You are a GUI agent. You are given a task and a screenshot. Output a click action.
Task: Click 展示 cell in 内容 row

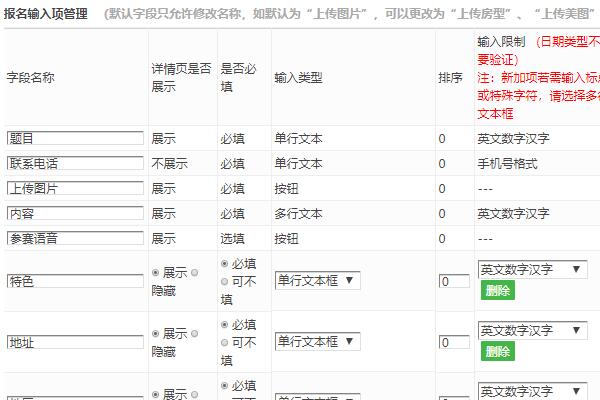click(163, 214)
